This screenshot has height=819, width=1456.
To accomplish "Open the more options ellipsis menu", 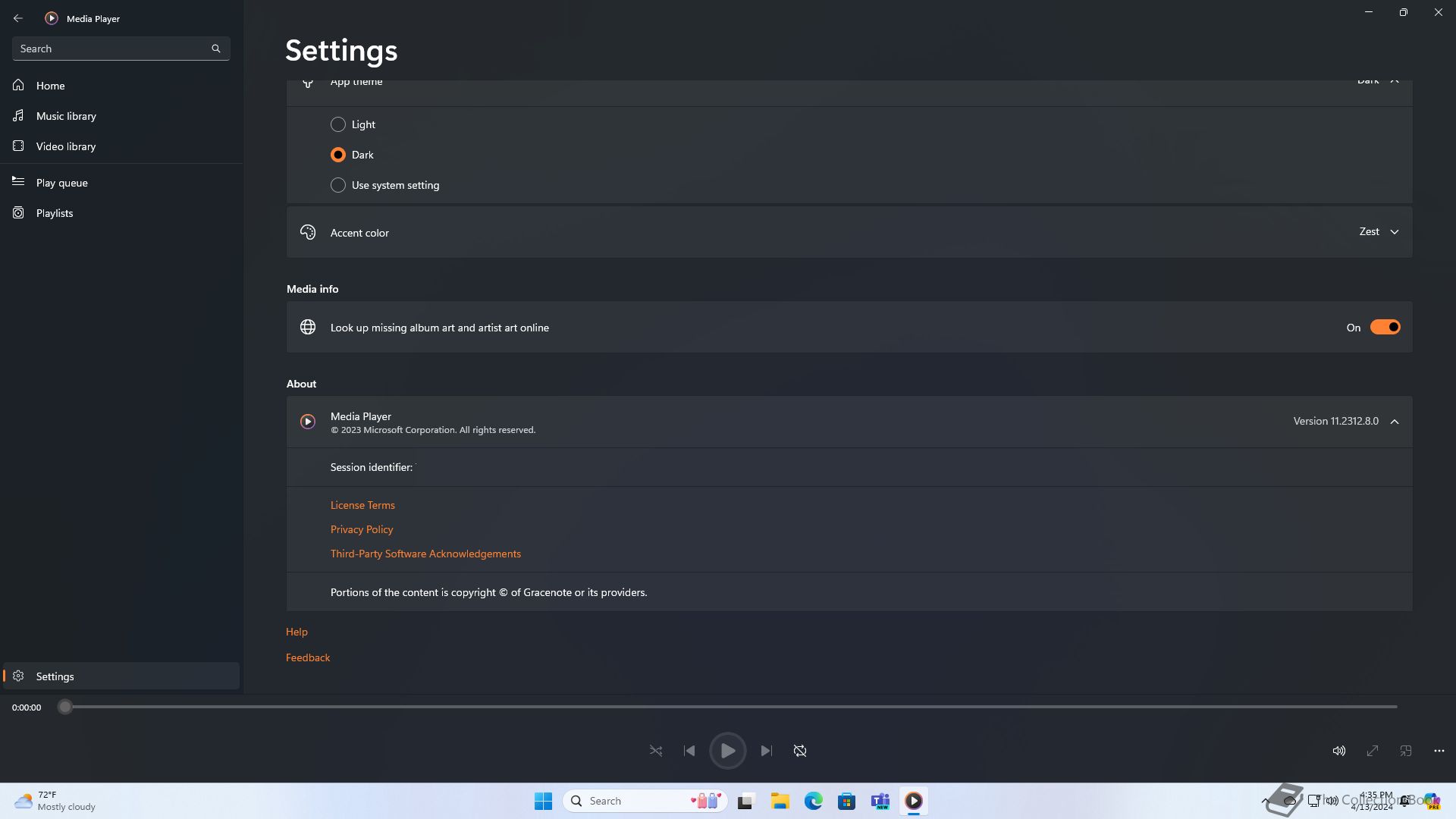I will coord(1439,751).
